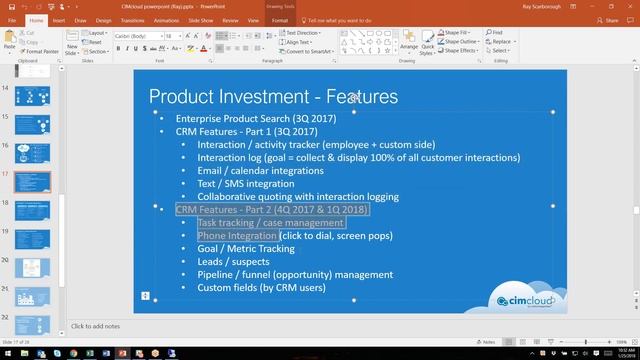The image size is (640, 360).
Task: Pick the rectangle shape in shapes gallery
Action: (370, 33)
